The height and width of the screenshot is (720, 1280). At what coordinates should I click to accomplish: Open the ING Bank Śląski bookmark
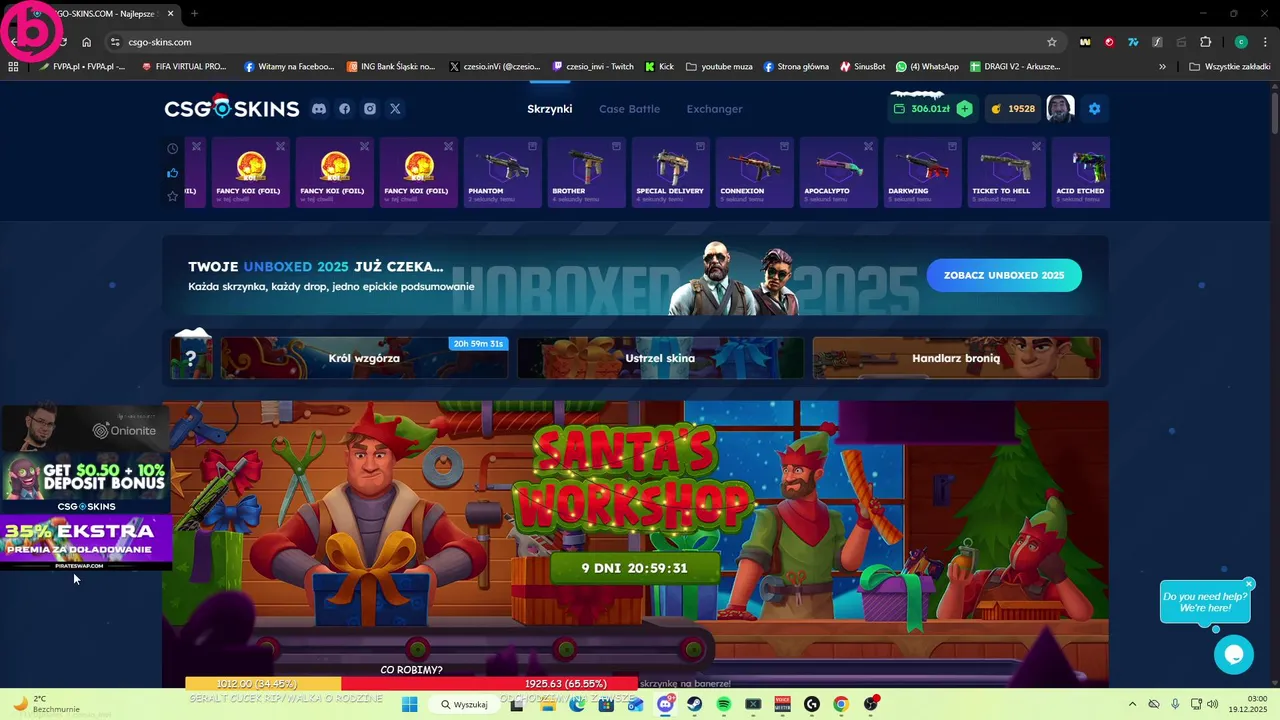click(x=391, y=67)
